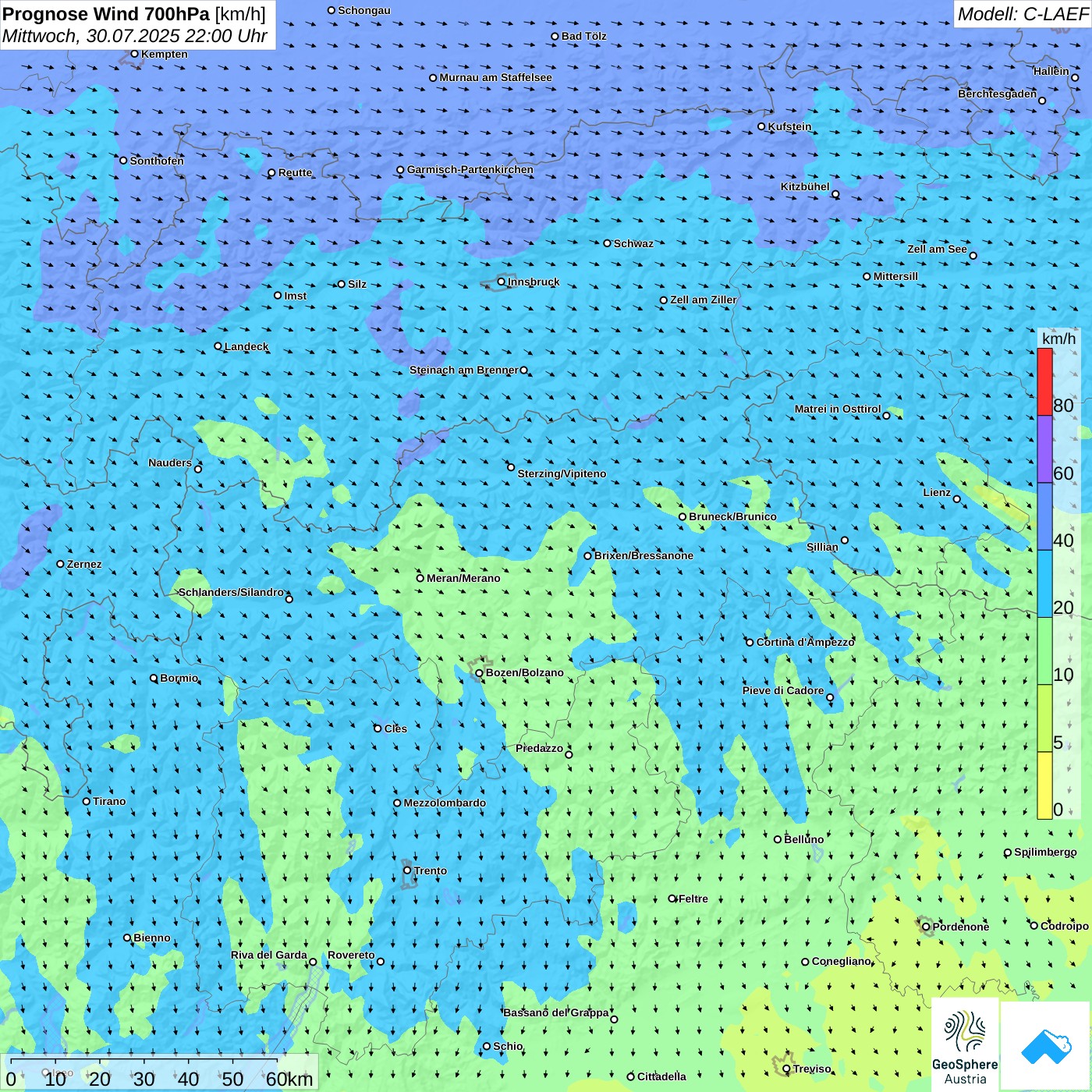
Task: Click the Schongau location dot
Action: coord(331,10)
